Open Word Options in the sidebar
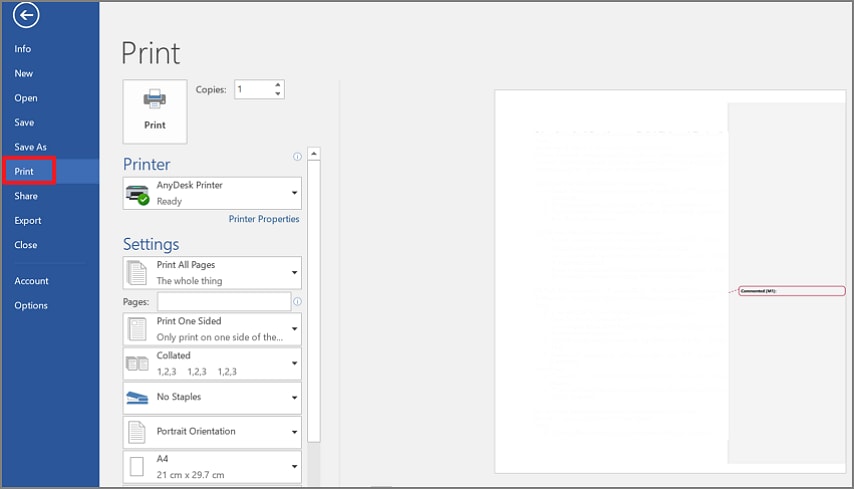 [30, 305]
